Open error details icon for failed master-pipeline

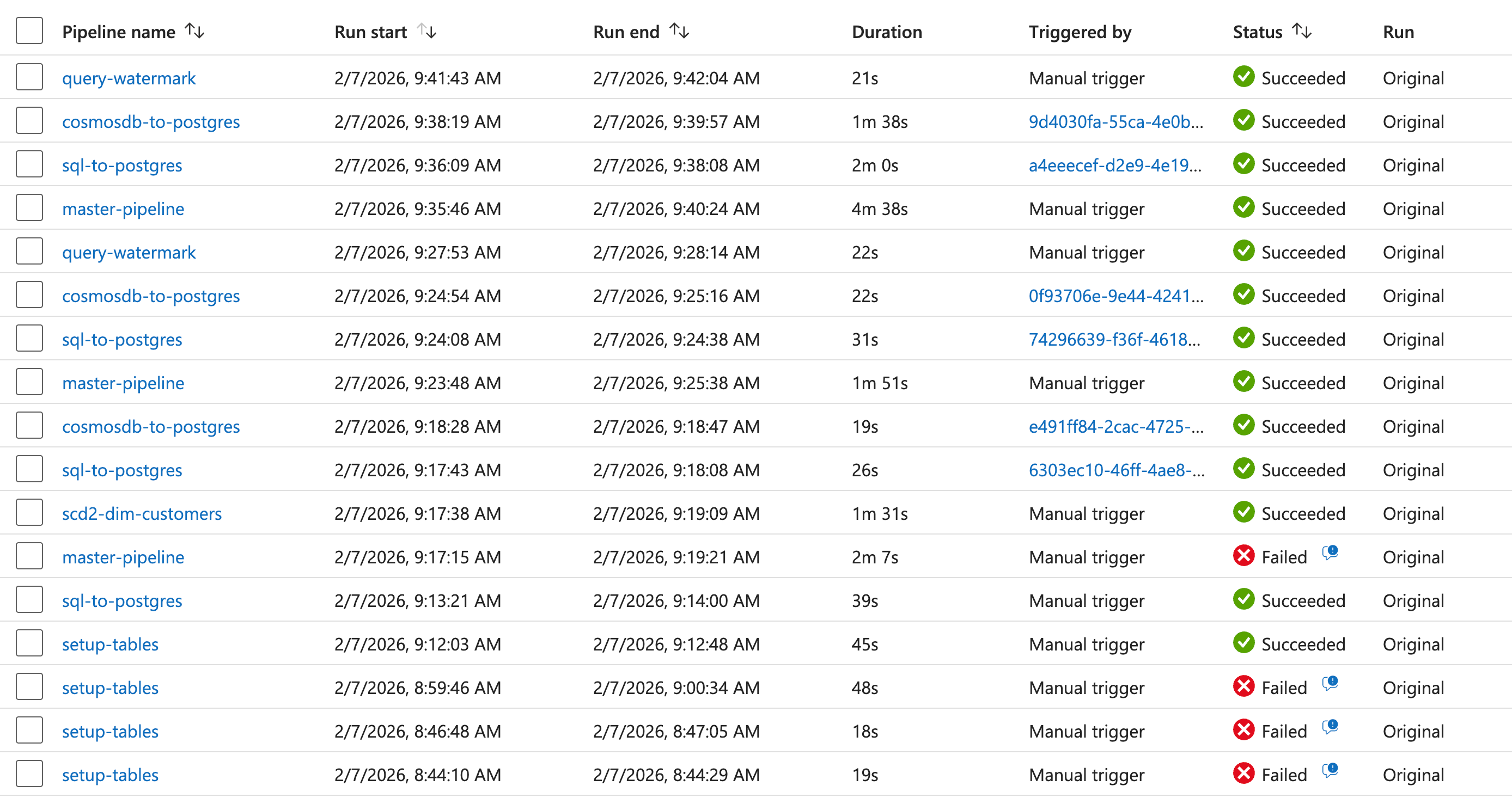tap(1330, 552)
